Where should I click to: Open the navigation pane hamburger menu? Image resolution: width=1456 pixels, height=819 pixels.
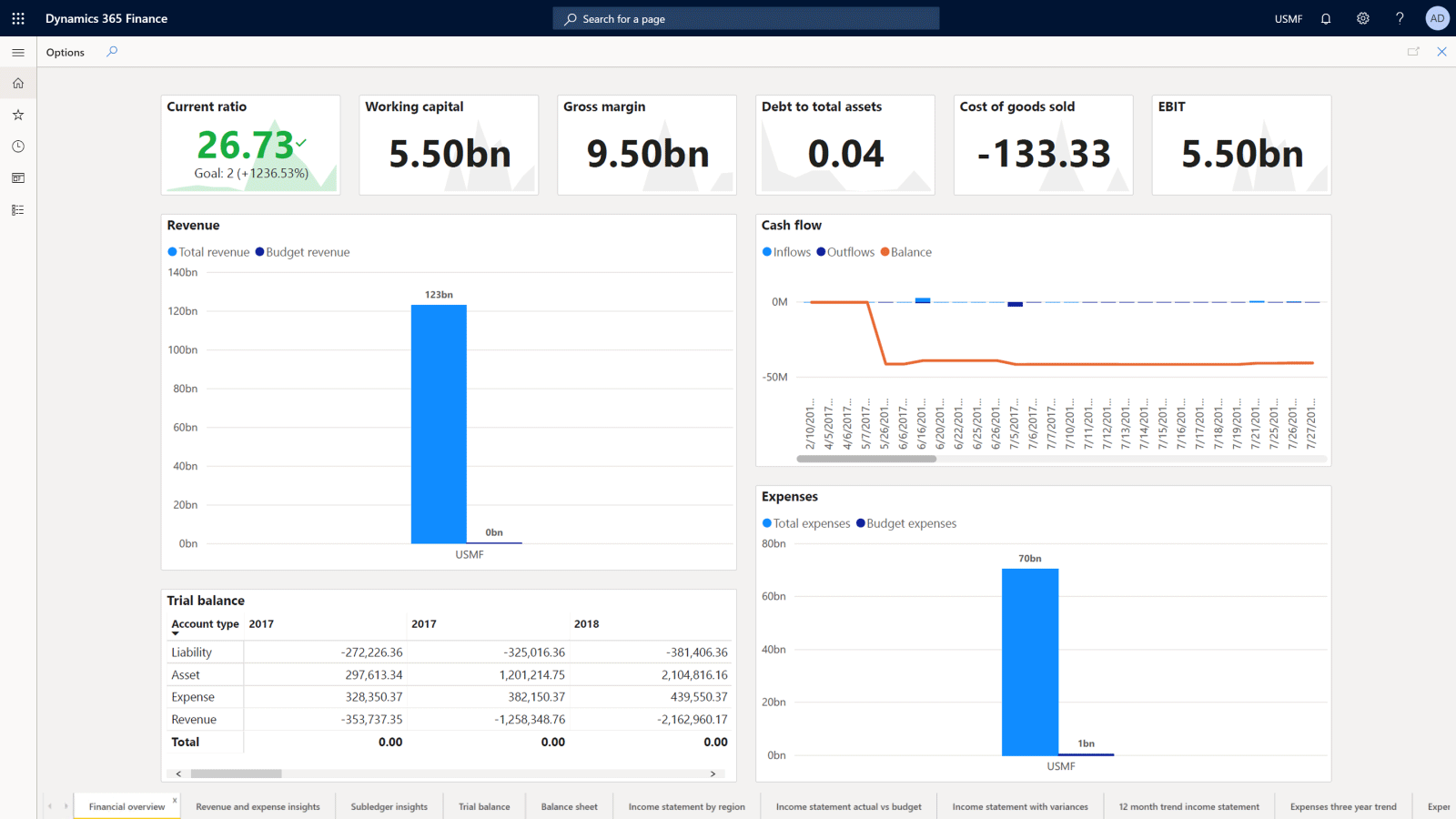(x=17, y=52)
